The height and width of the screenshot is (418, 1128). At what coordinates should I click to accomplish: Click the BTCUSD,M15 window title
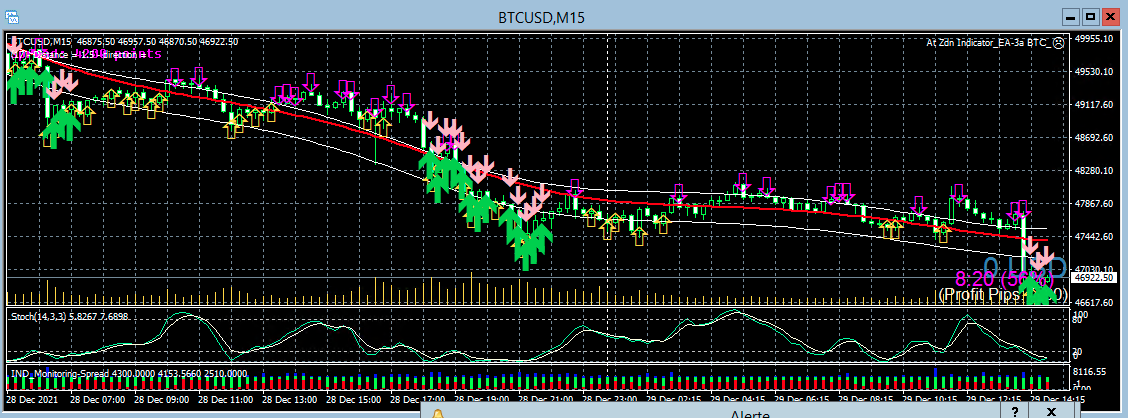click(x=542, y=17)
